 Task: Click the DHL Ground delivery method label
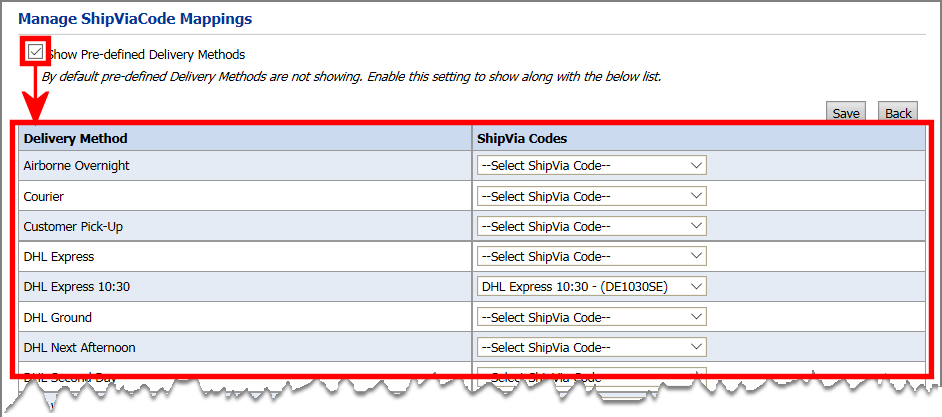58,317
